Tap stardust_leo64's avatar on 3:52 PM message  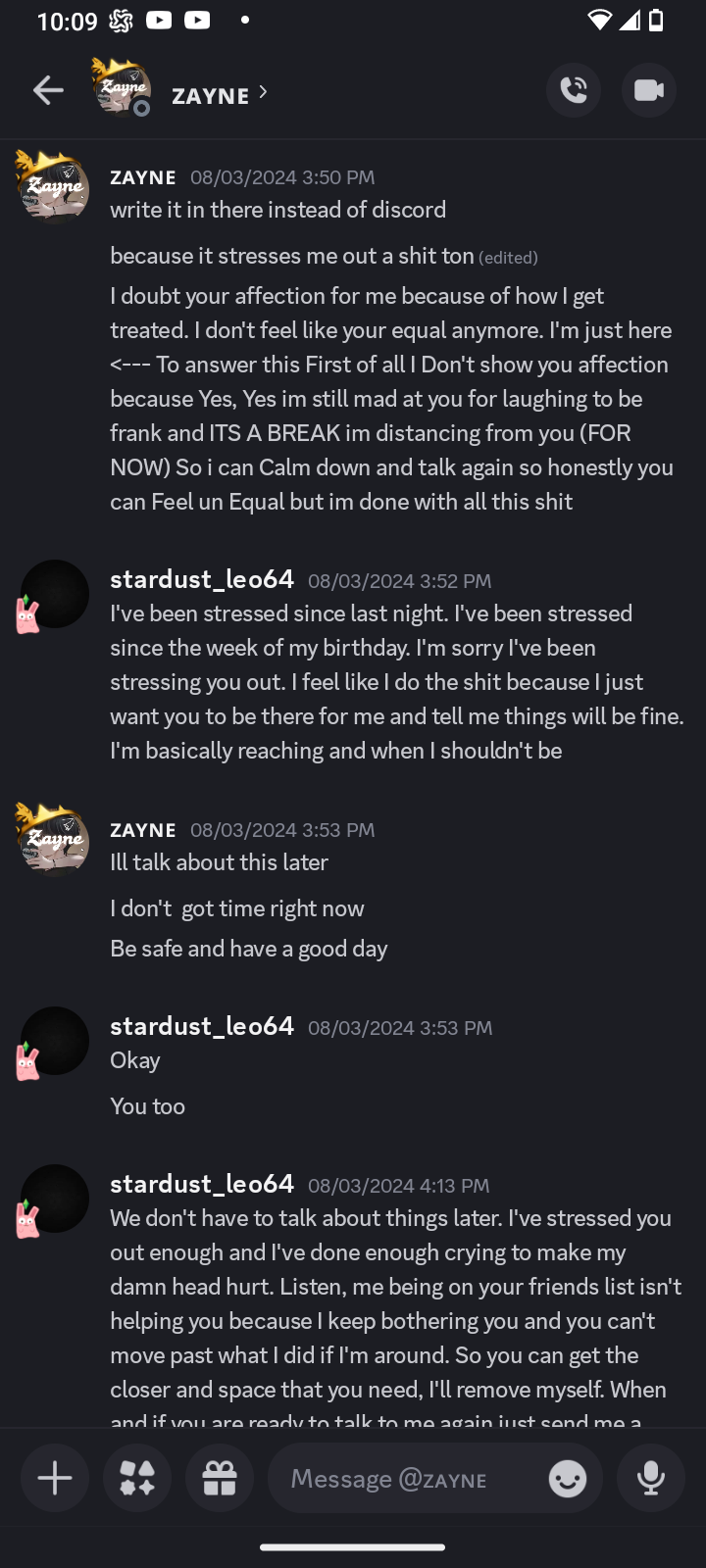(53, 594)
